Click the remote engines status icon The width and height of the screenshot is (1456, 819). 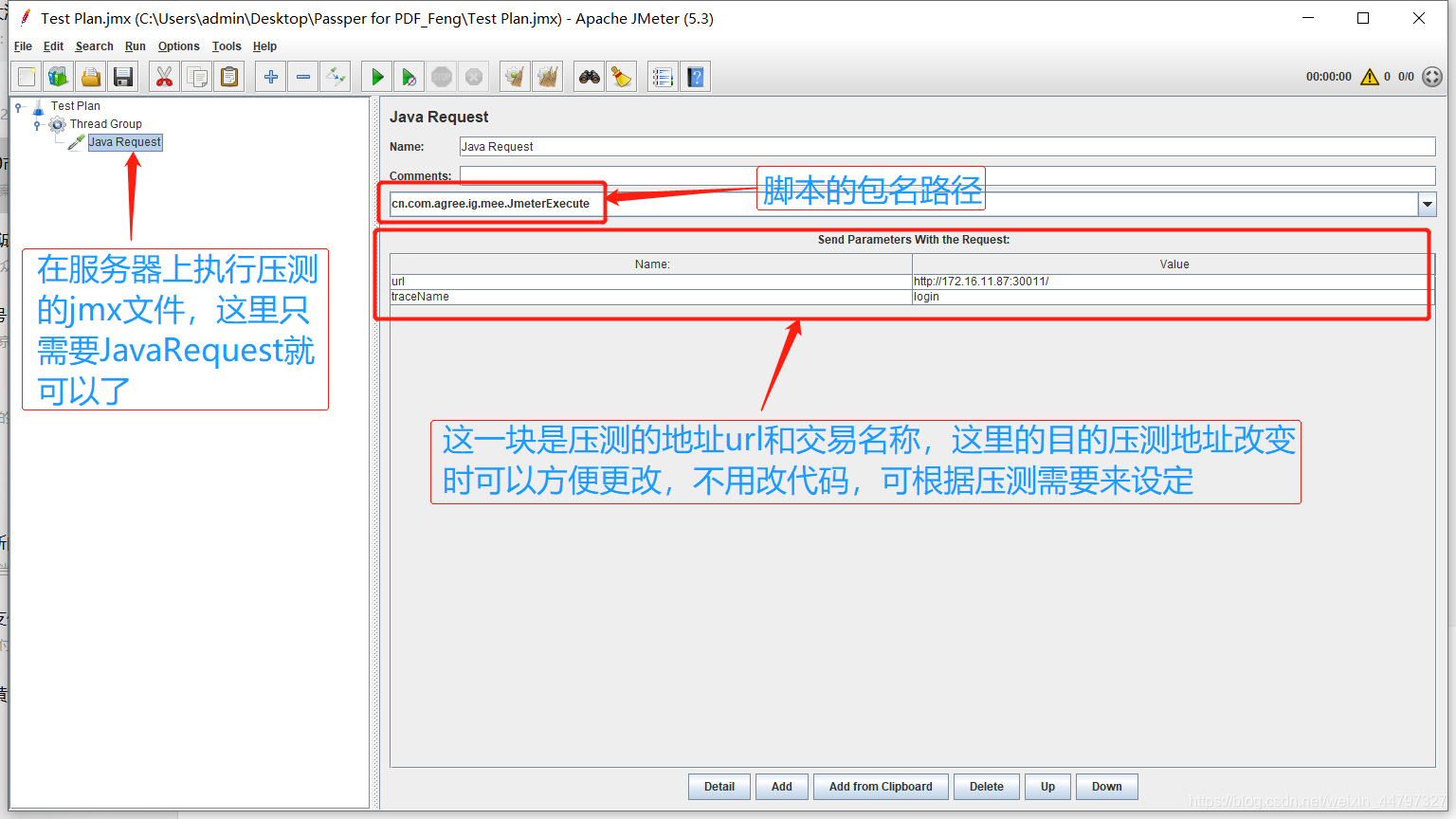point(1432,77)
